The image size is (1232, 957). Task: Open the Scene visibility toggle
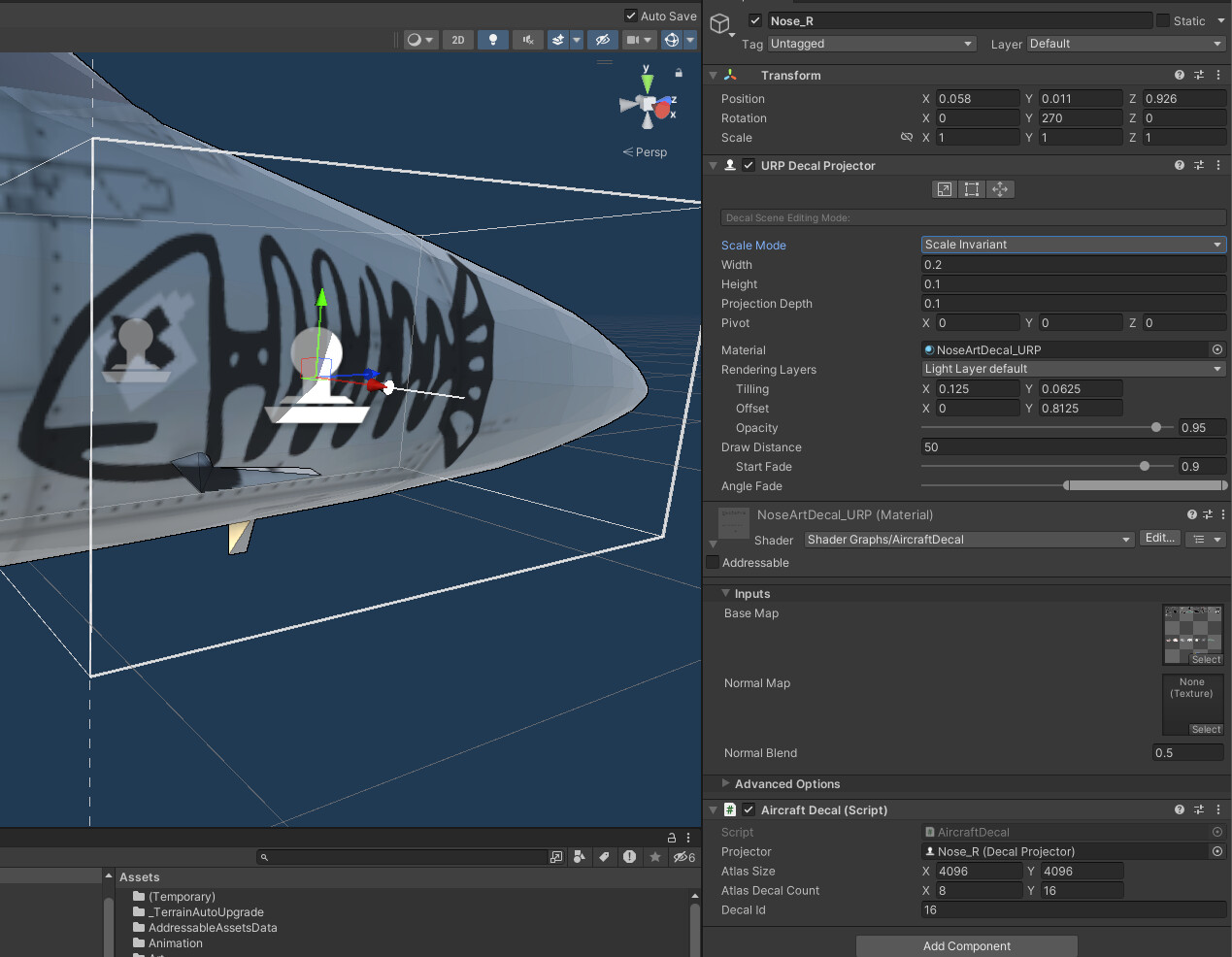coord(603,40)
